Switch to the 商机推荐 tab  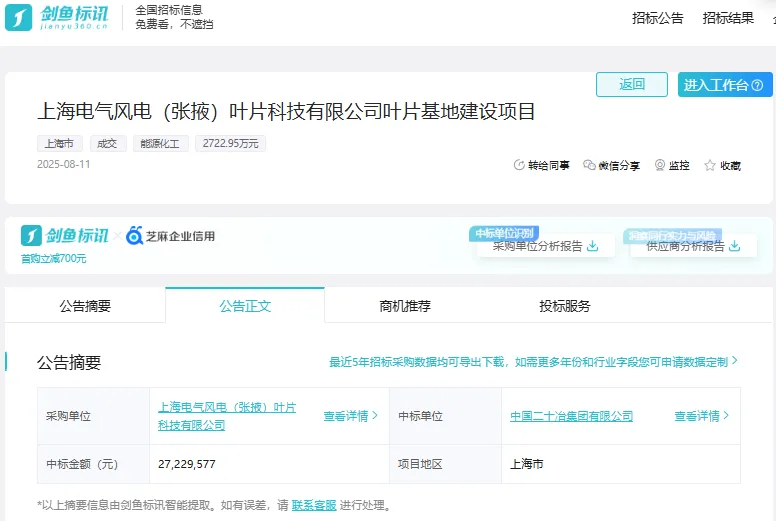(405, 306)
